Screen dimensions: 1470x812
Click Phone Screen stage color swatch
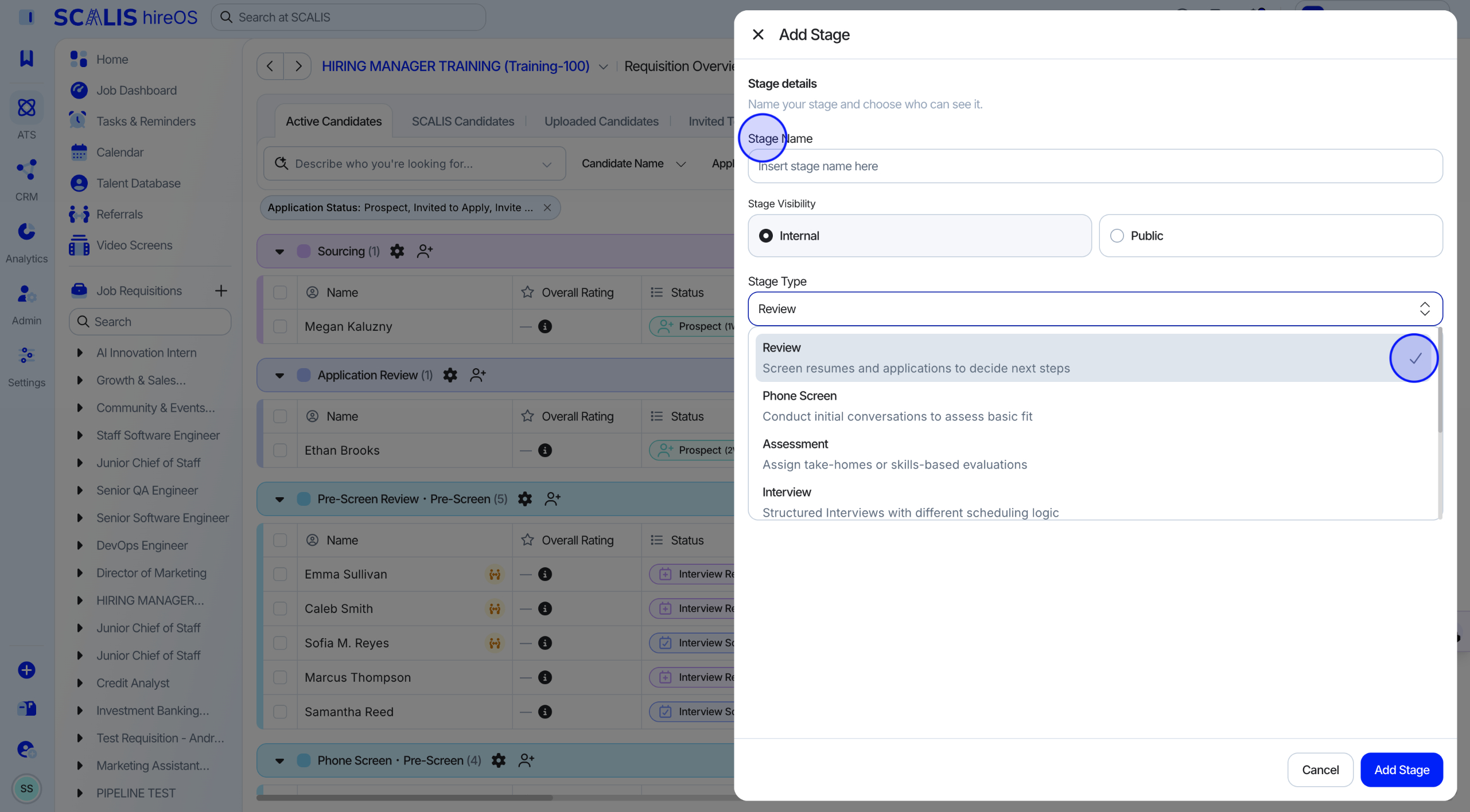click(304, 760)
